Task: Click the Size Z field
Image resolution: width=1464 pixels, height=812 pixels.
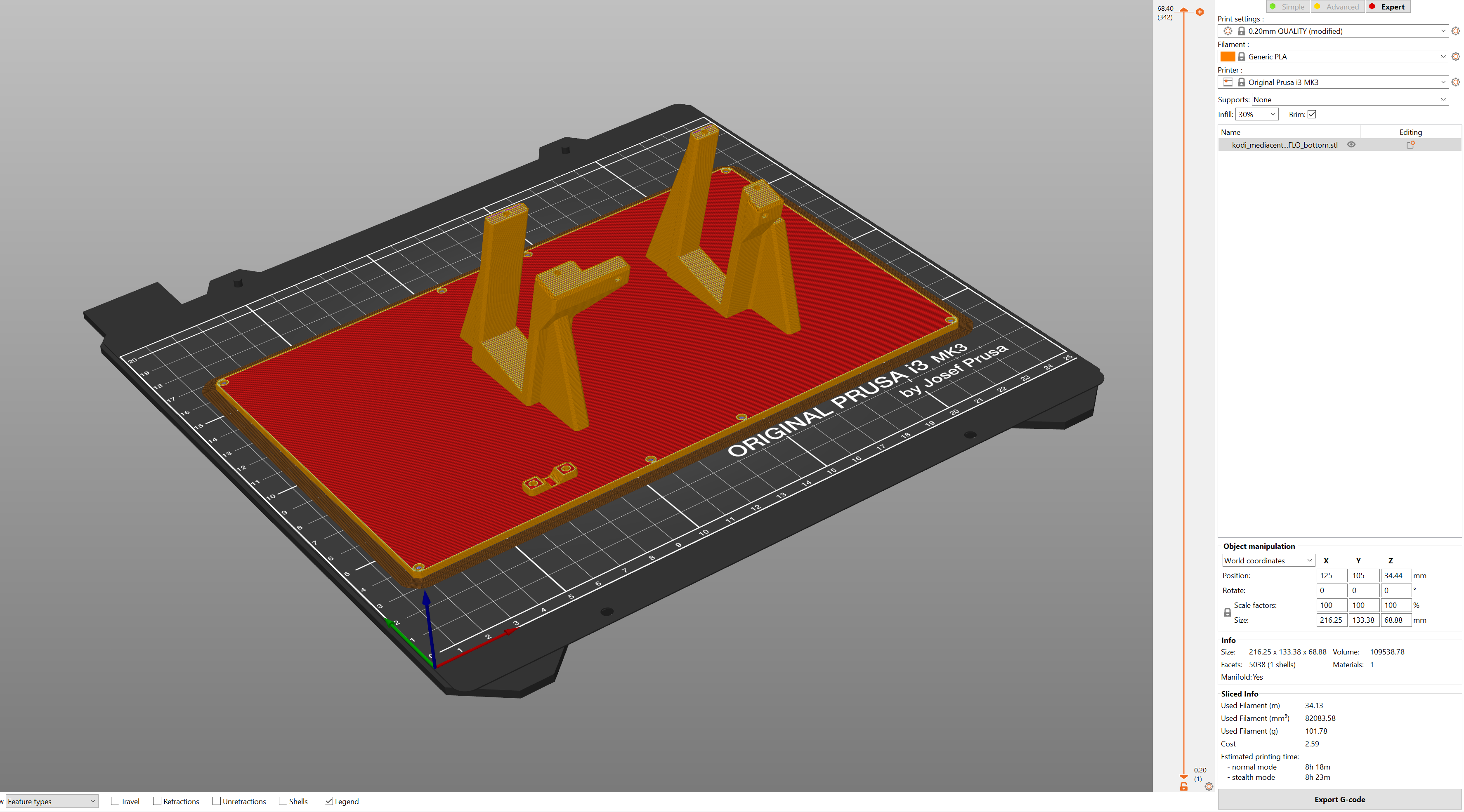Action: tap(1396, 621)
